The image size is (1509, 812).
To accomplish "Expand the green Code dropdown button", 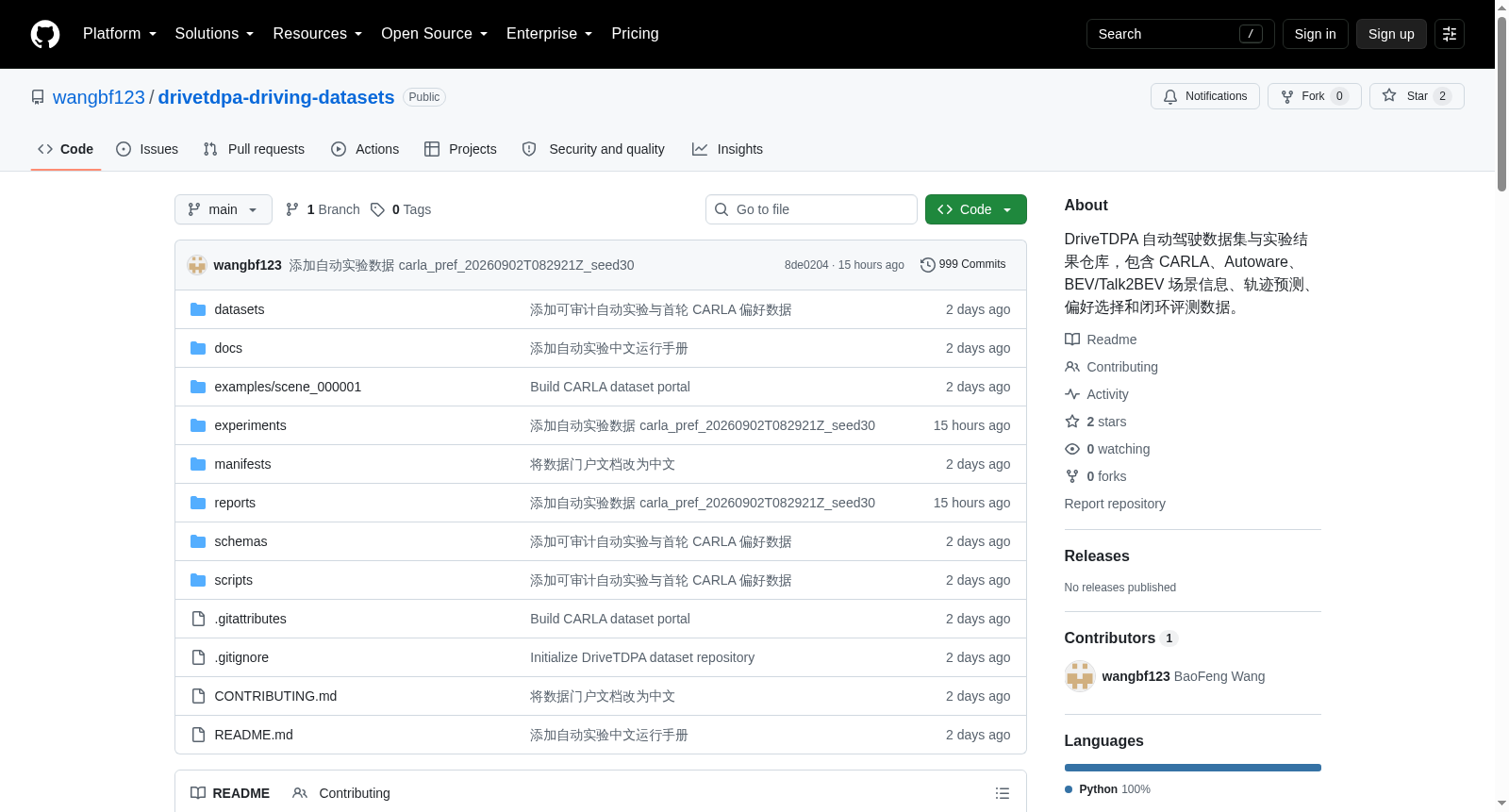I will [x=975, y=209].
